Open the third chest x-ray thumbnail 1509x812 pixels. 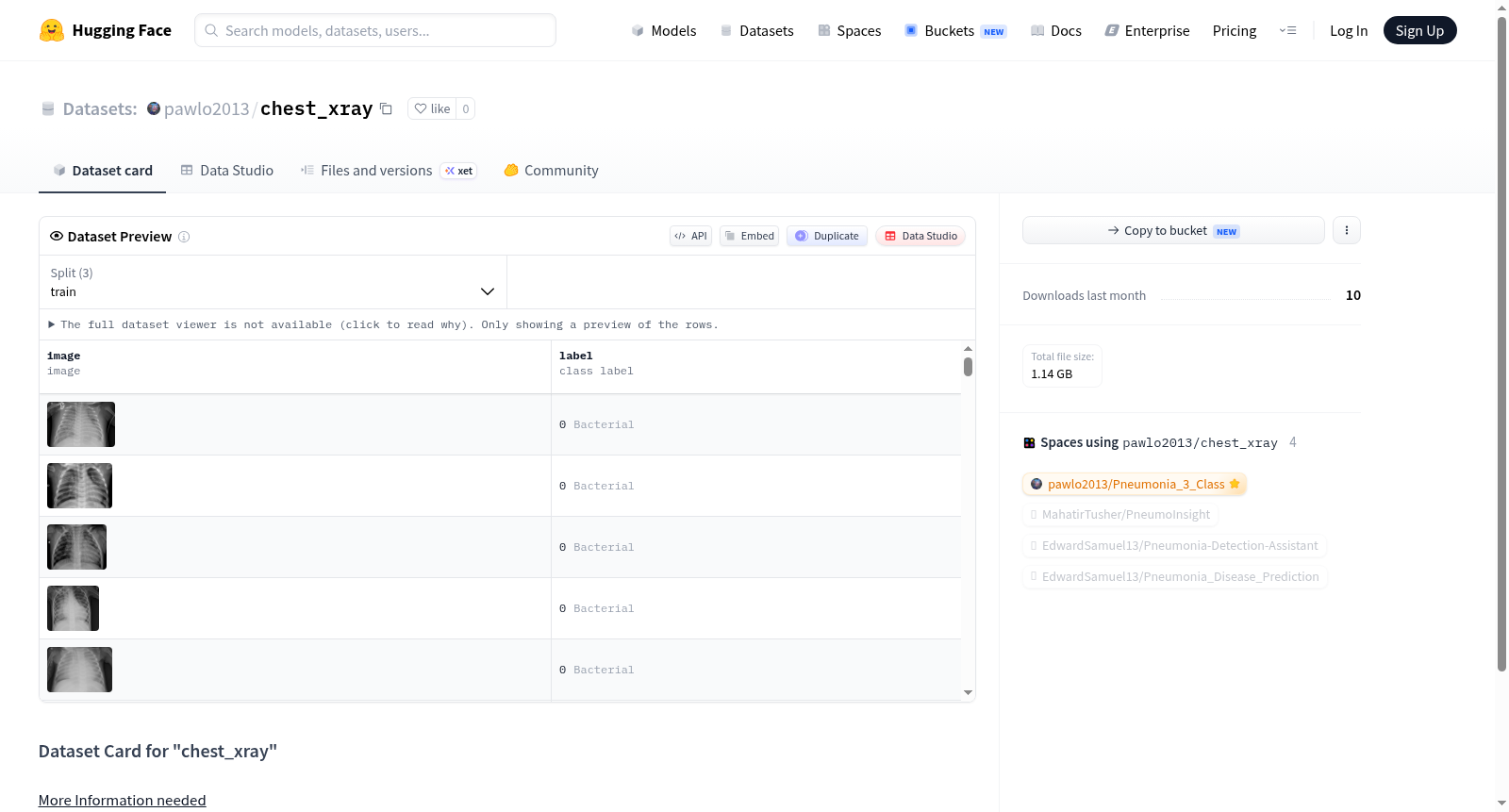tap(76, 547)
